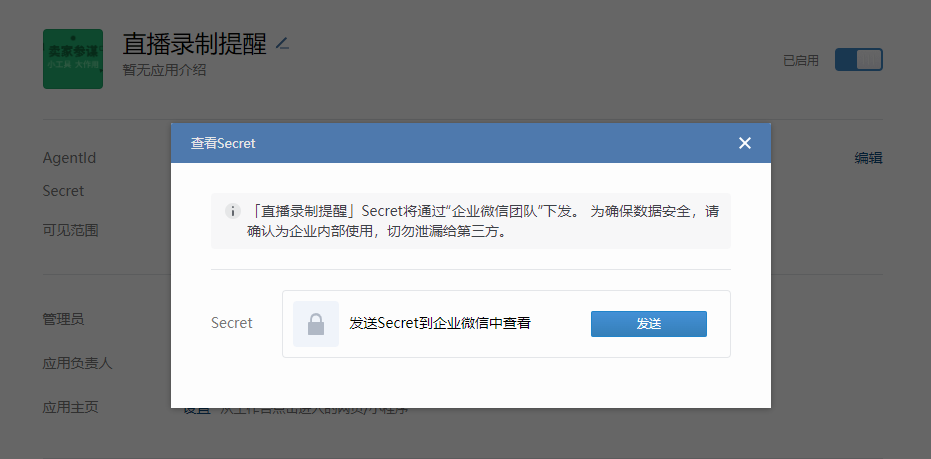
Task: Click the Secret label in background page
Action: click(63, 191)
